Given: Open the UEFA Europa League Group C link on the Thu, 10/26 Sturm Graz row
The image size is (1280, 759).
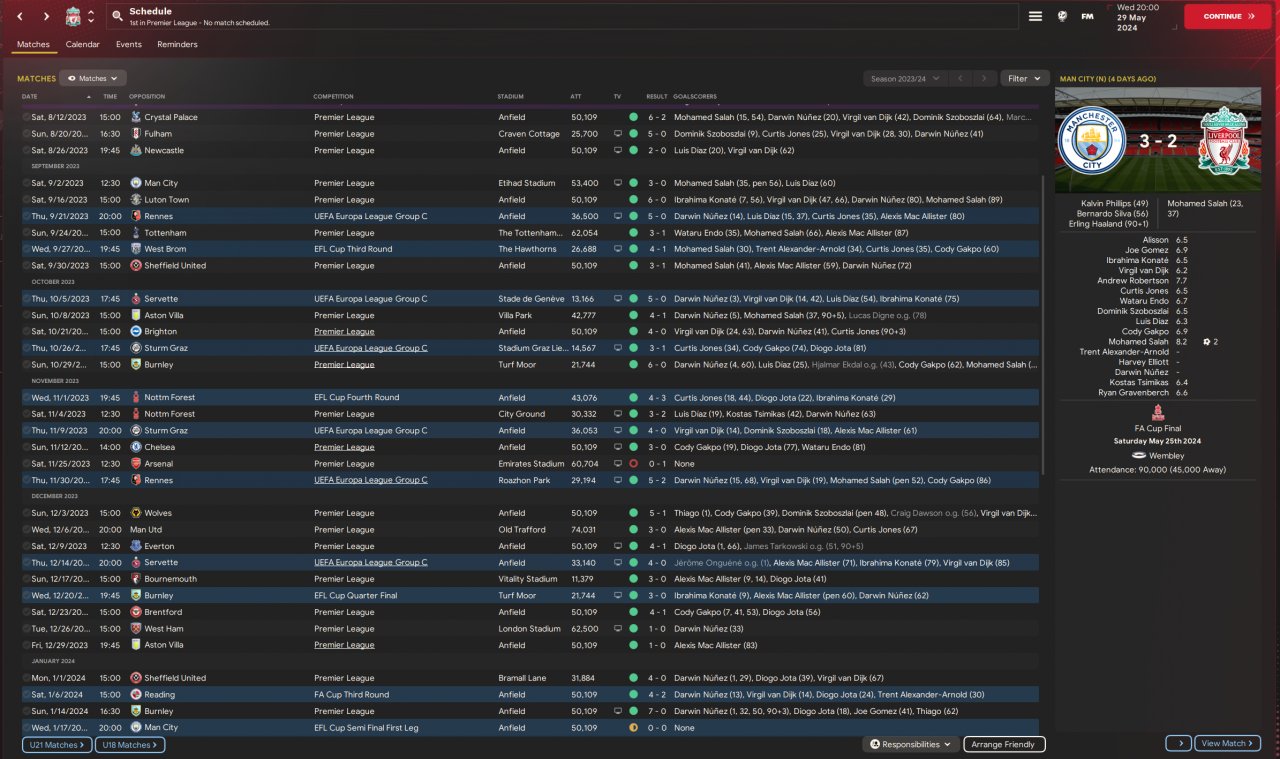Looking at the screenshot, I should [371, 348].
